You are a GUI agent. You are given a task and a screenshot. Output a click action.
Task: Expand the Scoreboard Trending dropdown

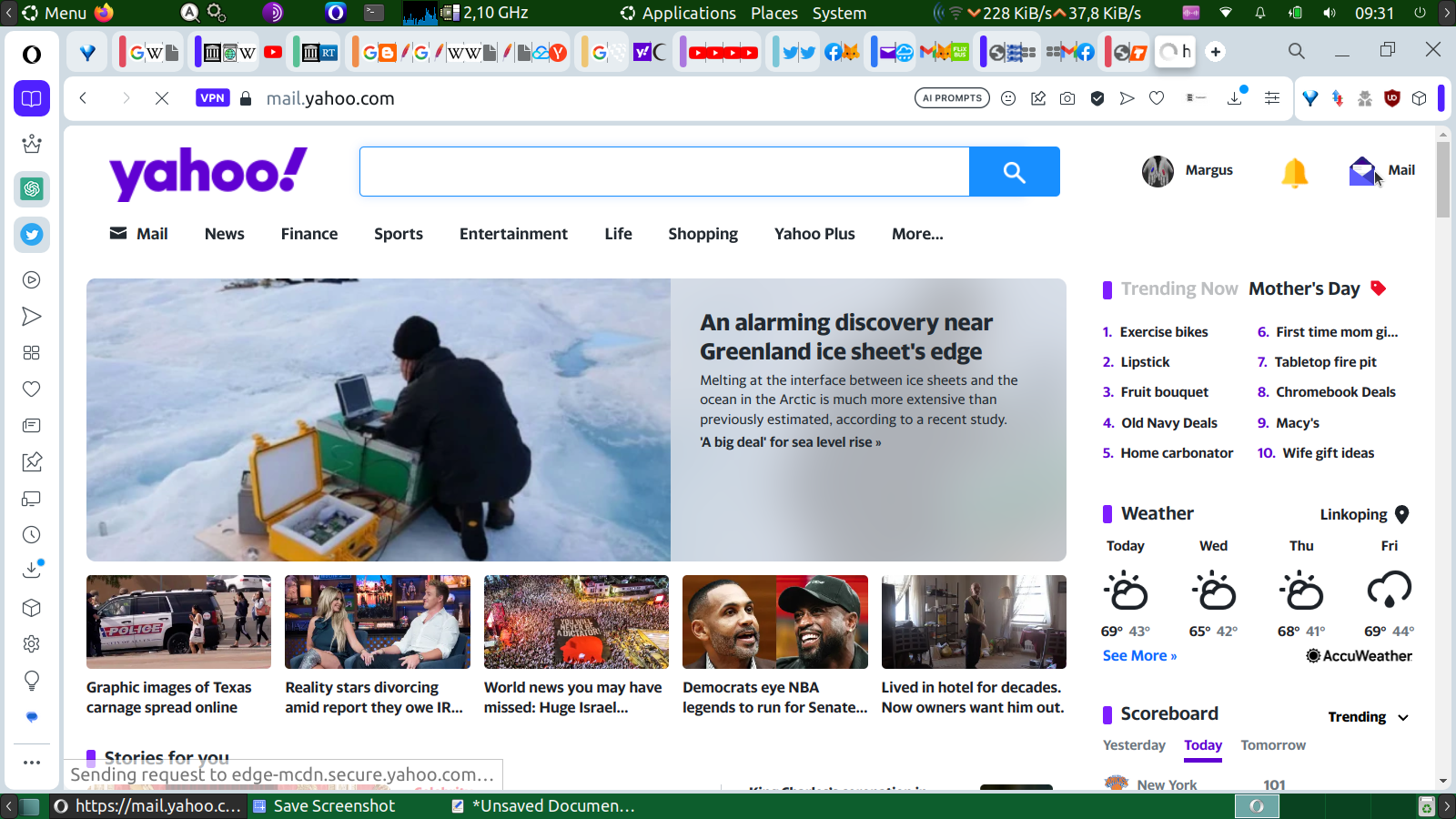[1368, 717]
